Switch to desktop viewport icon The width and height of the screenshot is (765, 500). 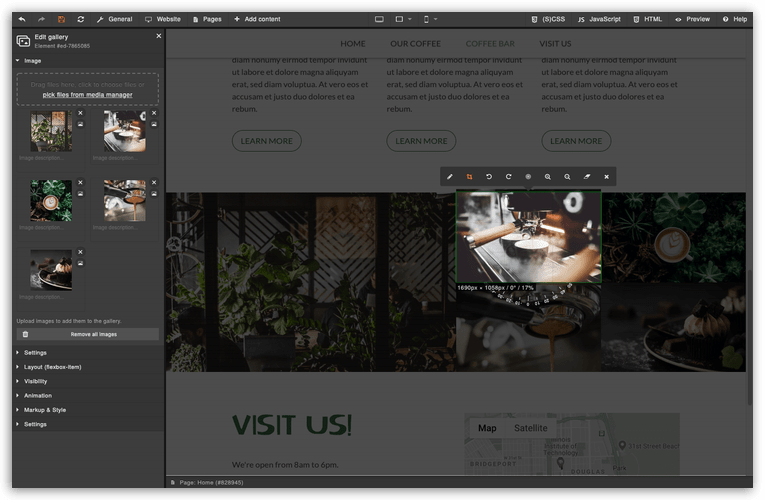coord(379,19)
